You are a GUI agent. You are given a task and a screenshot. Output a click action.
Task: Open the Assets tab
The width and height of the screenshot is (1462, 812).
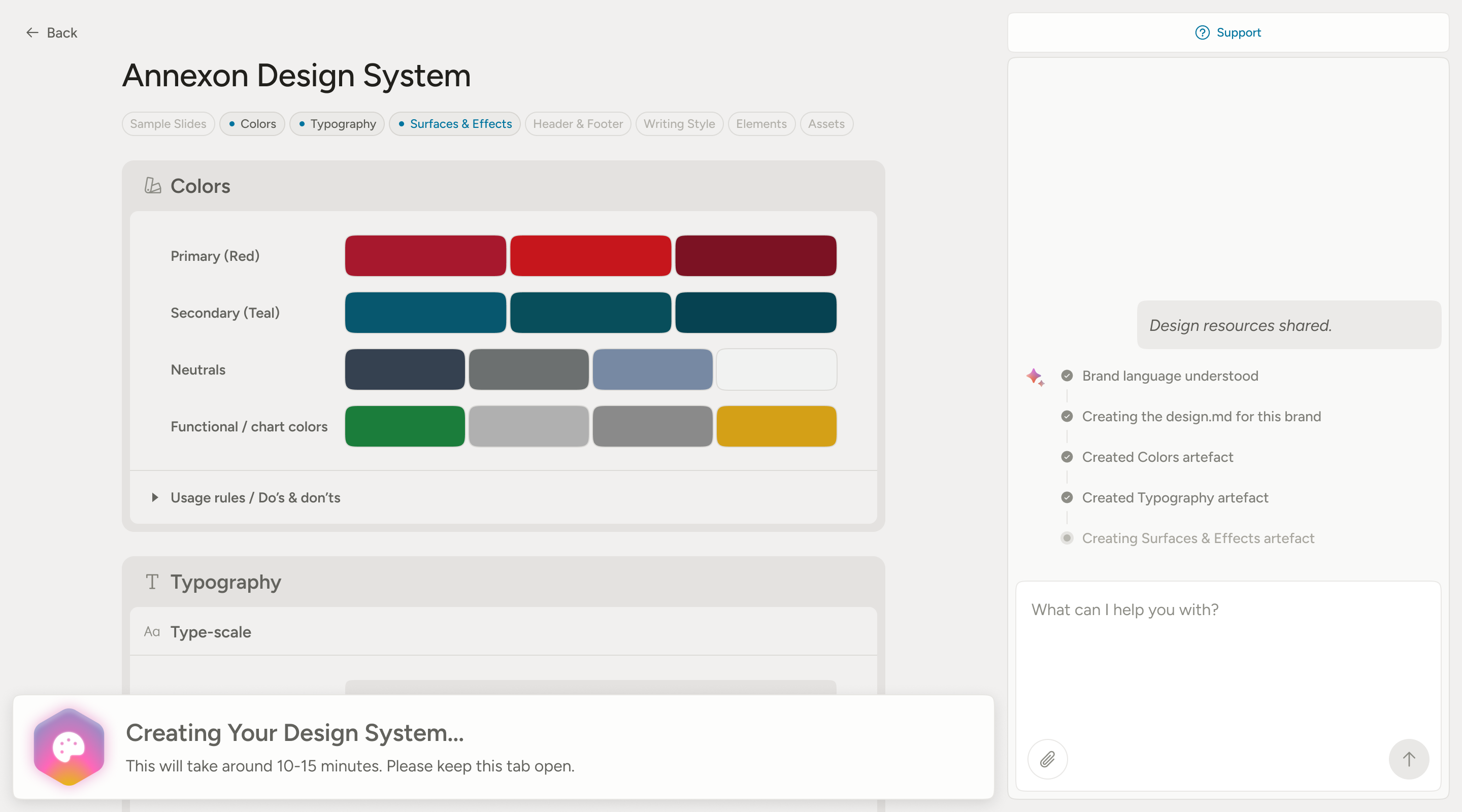point(826,124)
